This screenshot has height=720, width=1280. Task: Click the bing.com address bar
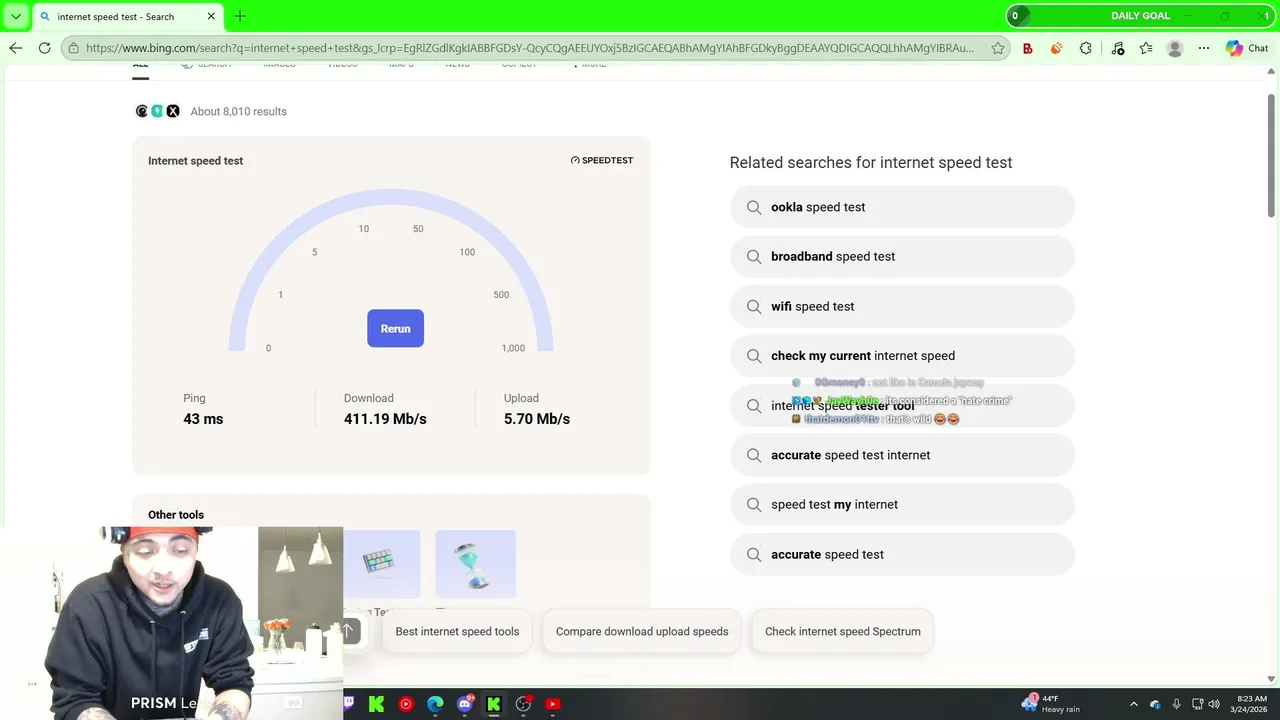(529, 48)
